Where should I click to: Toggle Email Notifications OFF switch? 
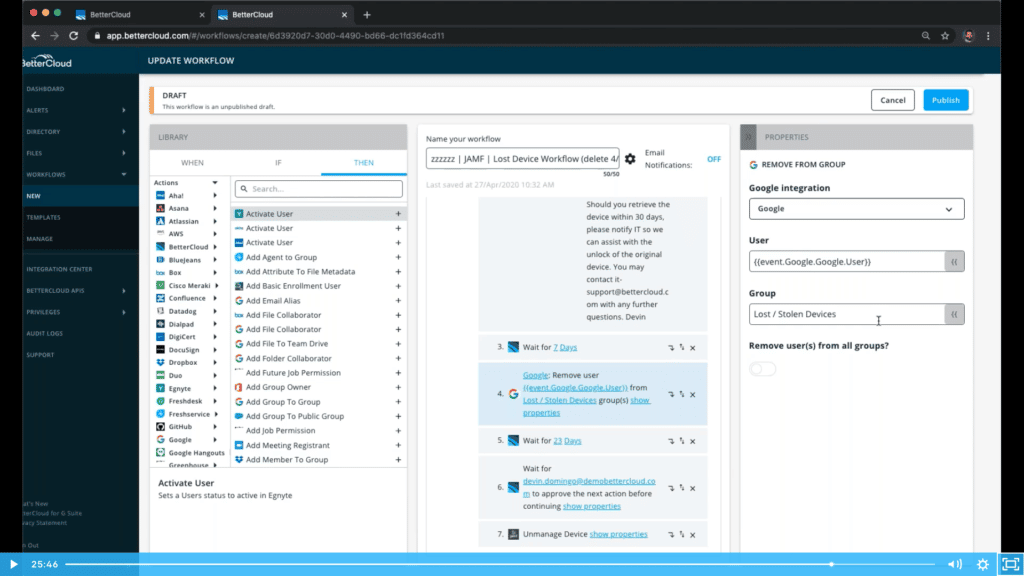pos(714,159)
